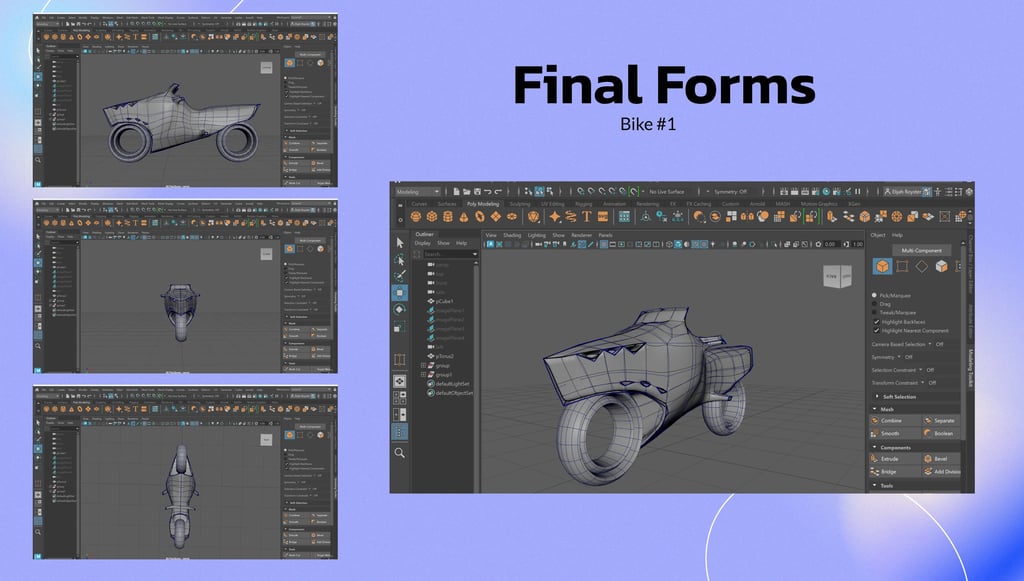
Task: Switch to Sculpting shelf tab in large window
Action: pyautogui.click(x=520, y=204)
